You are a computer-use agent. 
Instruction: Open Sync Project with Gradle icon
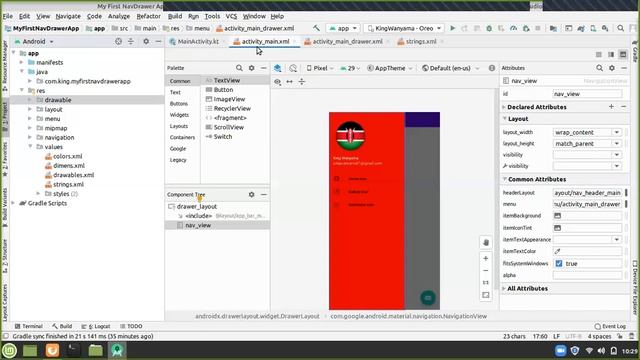(x=581, y=28)
